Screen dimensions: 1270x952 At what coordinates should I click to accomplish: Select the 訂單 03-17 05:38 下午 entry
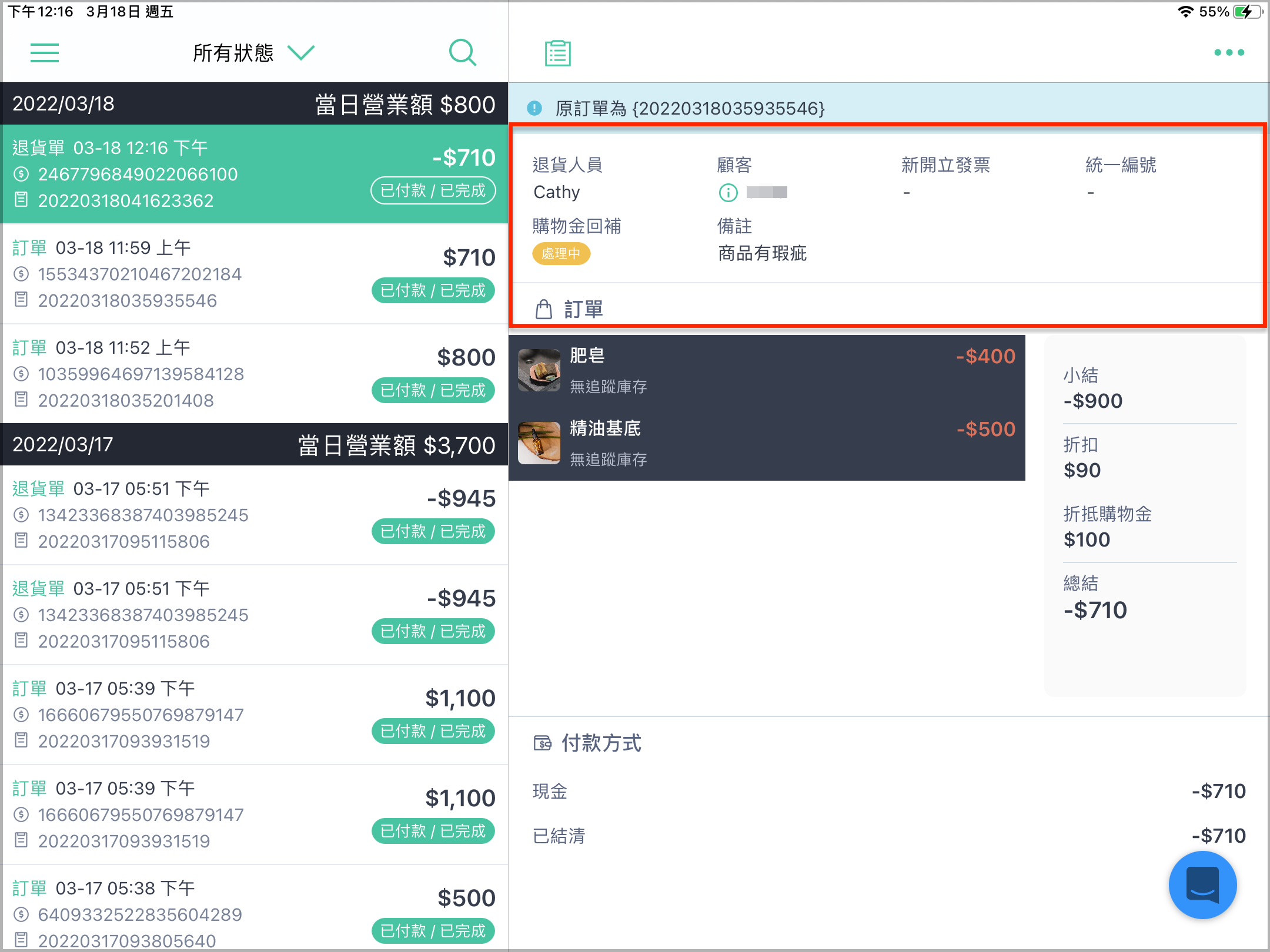click(x=254, y=909)
